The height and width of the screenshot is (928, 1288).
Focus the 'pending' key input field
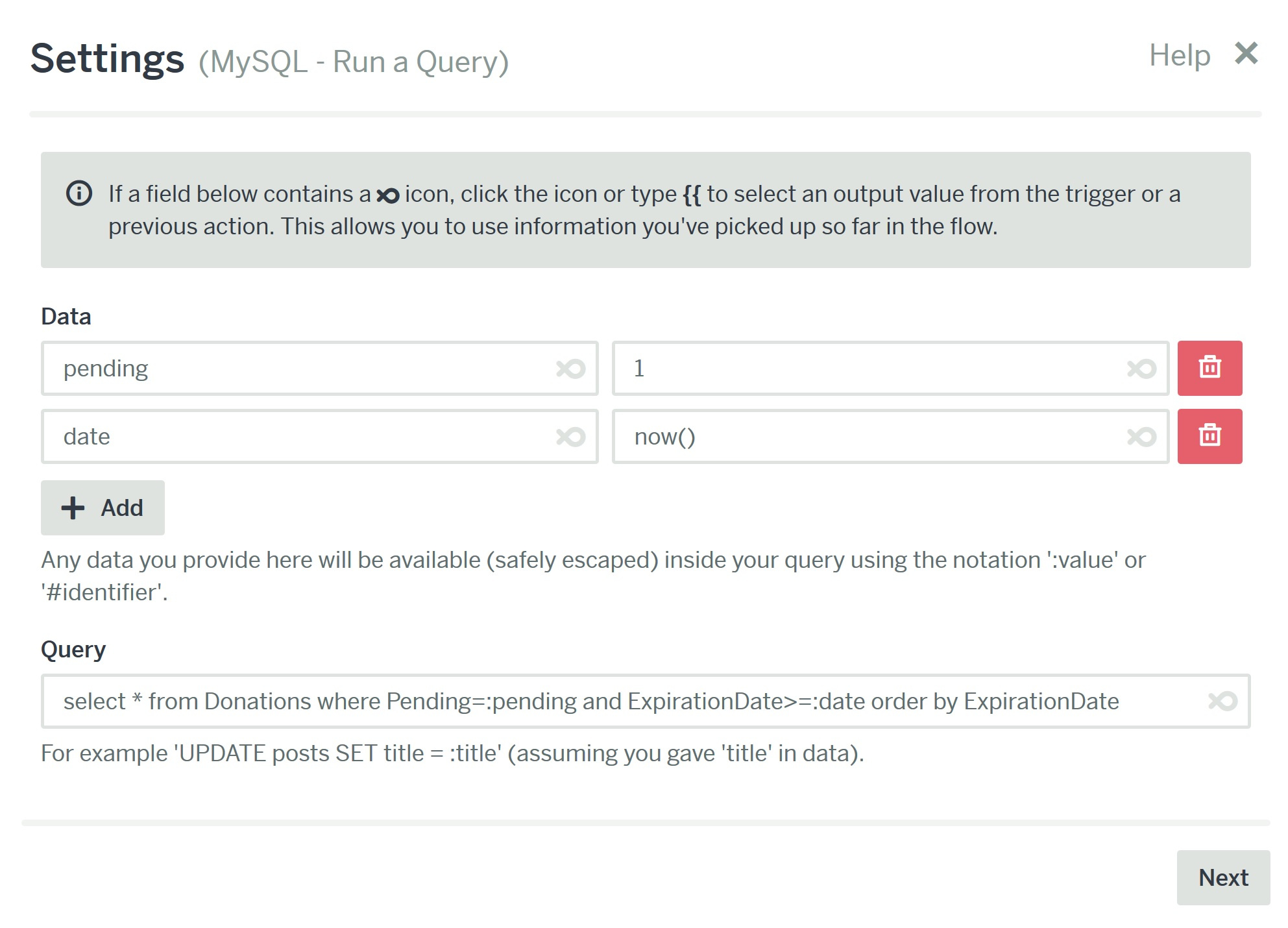(319, 368)
